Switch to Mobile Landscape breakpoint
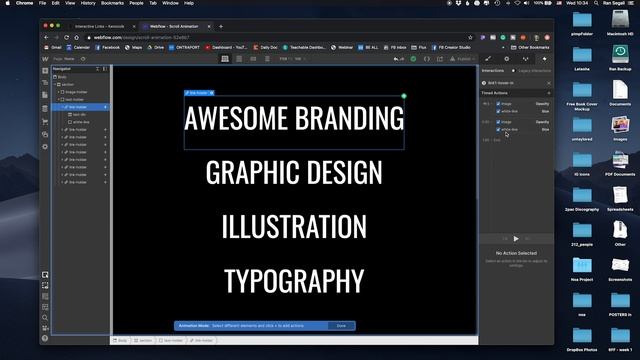 [x=253, y=59]
